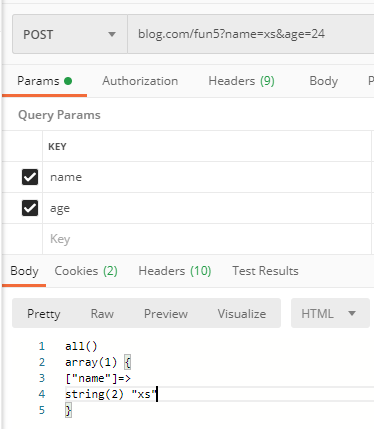Open the Test Results tab
Screen dimensions: 374x429
tap(265, 271)
